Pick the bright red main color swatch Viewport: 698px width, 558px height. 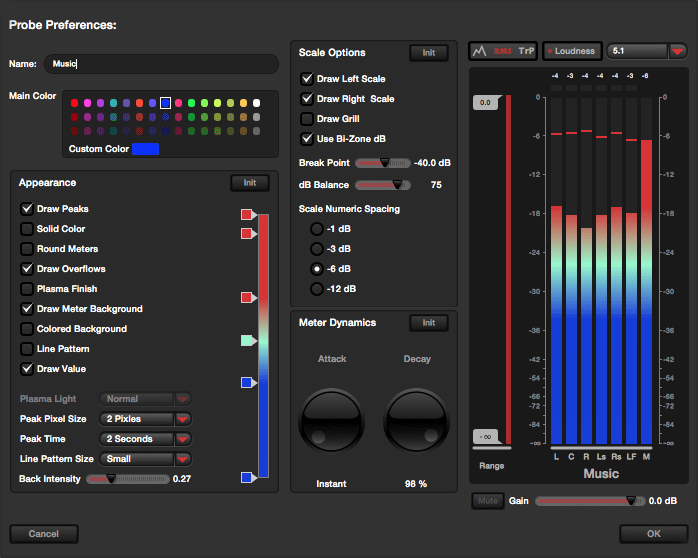(x=74, y=103)
